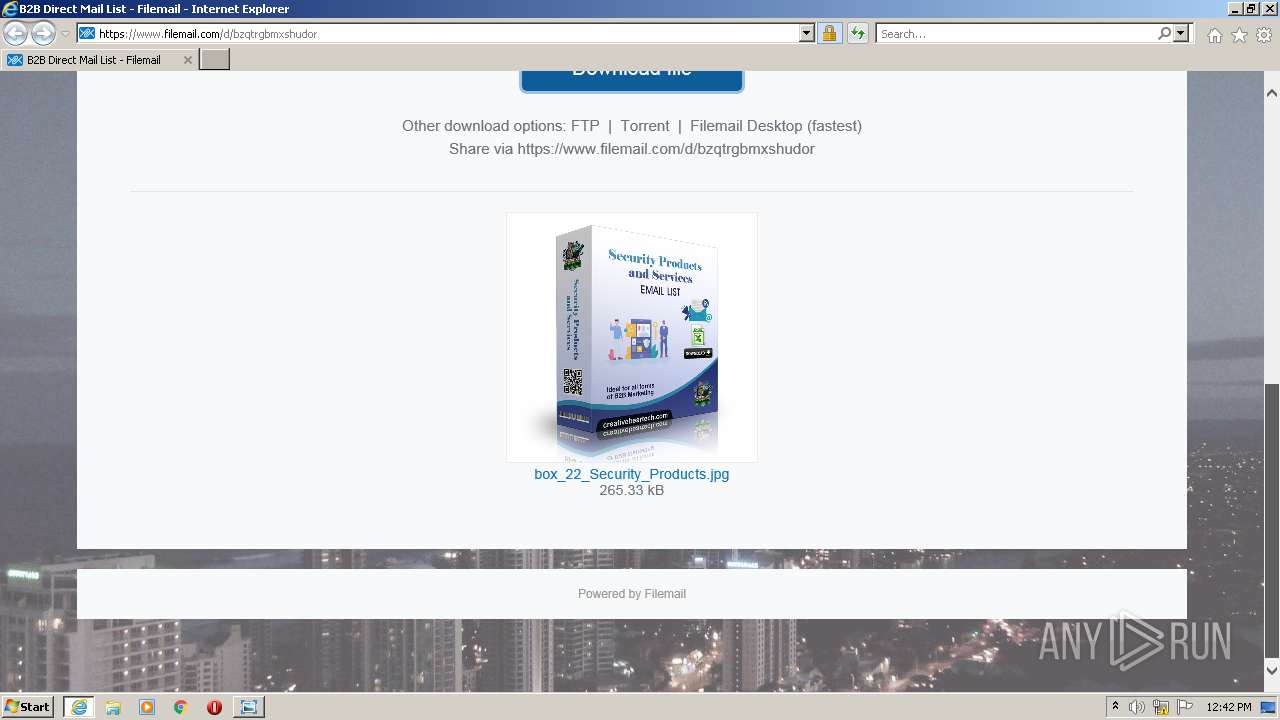This screenshot has width=1280, height=720.
Task: Close the B2B Direct Mail List tab
Action: tap(187, 59)
